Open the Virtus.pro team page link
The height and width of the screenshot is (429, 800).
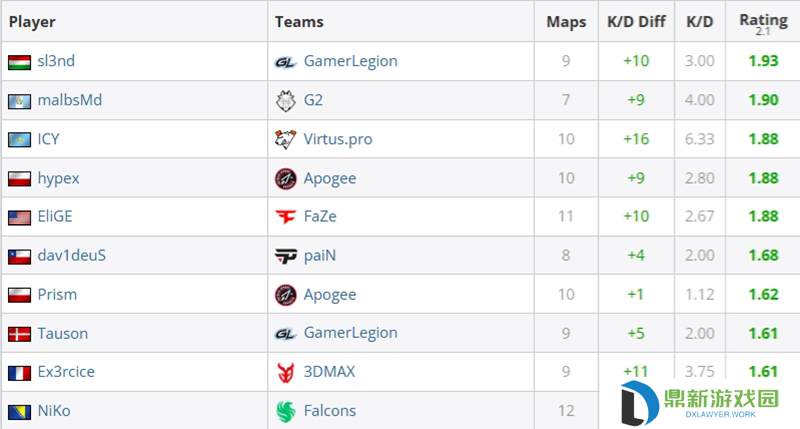click(338, 139)
